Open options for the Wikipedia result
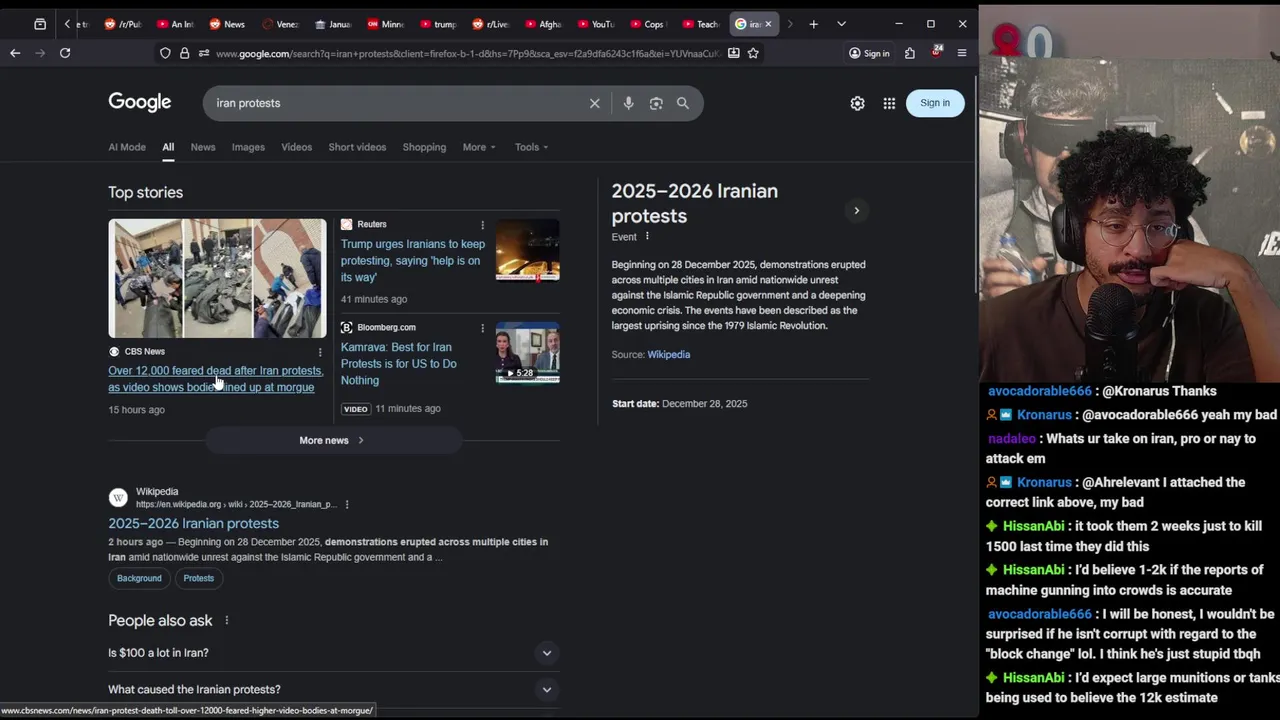Screen dimensions: 1280x720 [347, 505]
